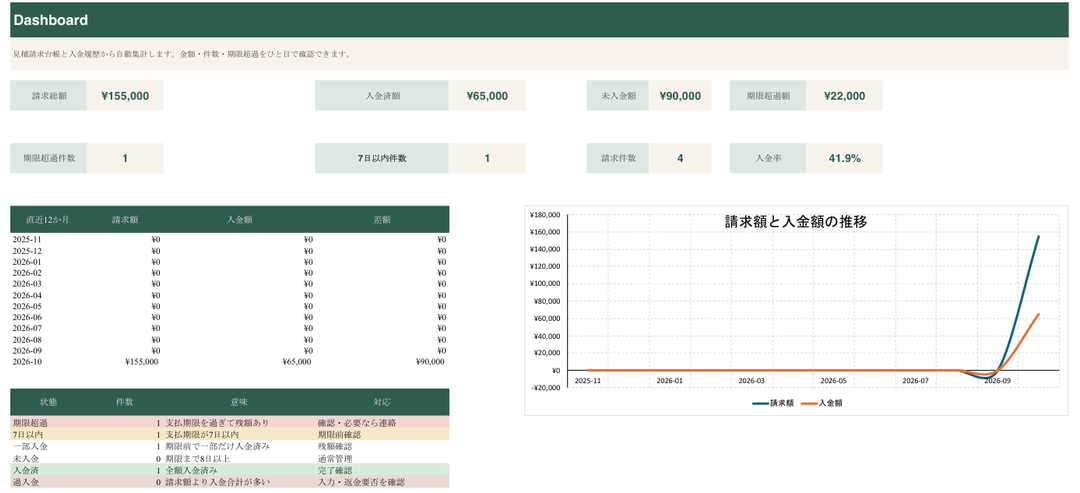Click the 2026-09 label on the chart's horizontal axis
Image resolution: width=1080 pixels, height=493 pixels.
998,380
